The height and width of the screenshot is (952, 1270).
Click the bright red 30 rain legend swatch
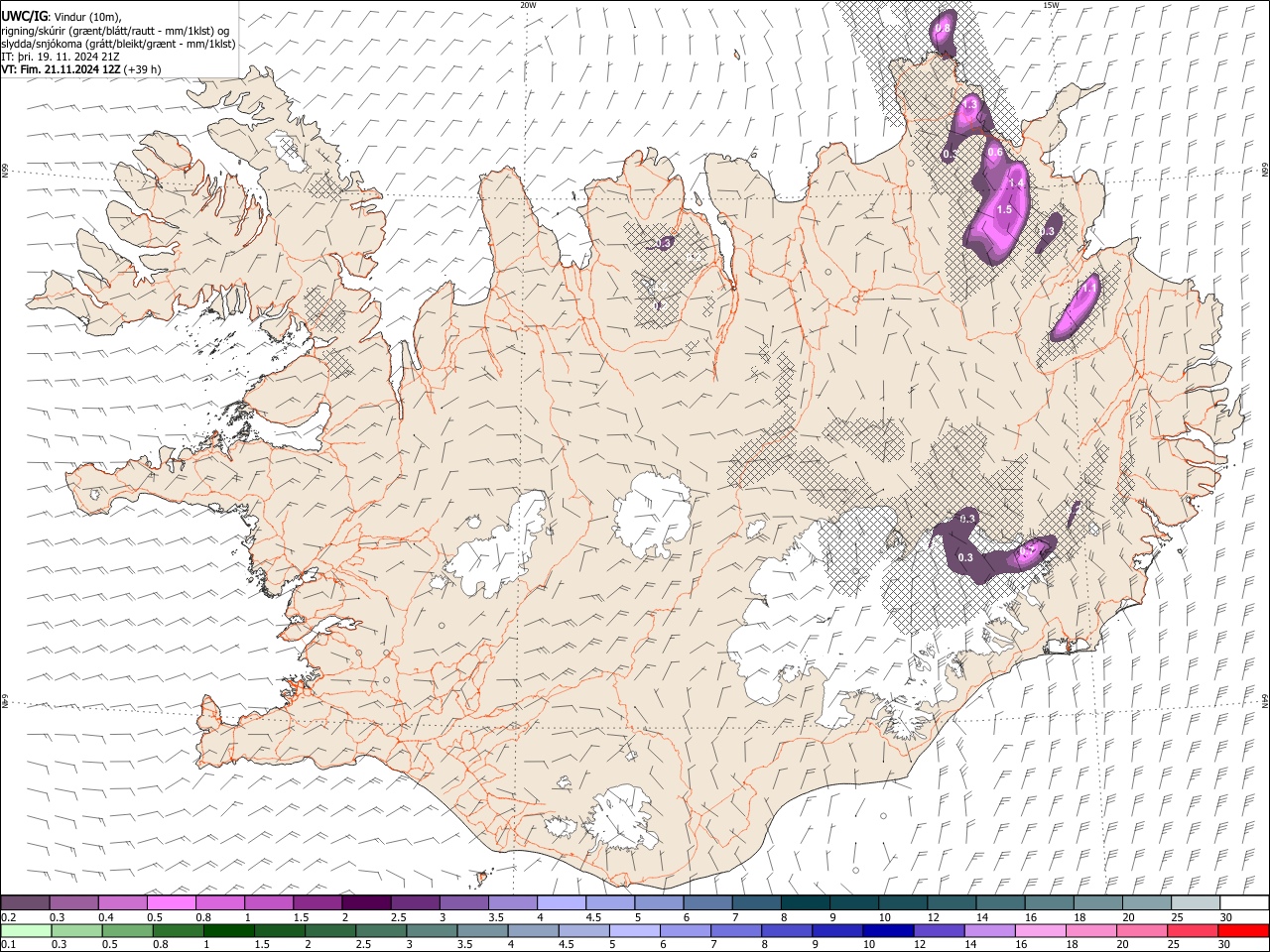tap(1243, 930)
